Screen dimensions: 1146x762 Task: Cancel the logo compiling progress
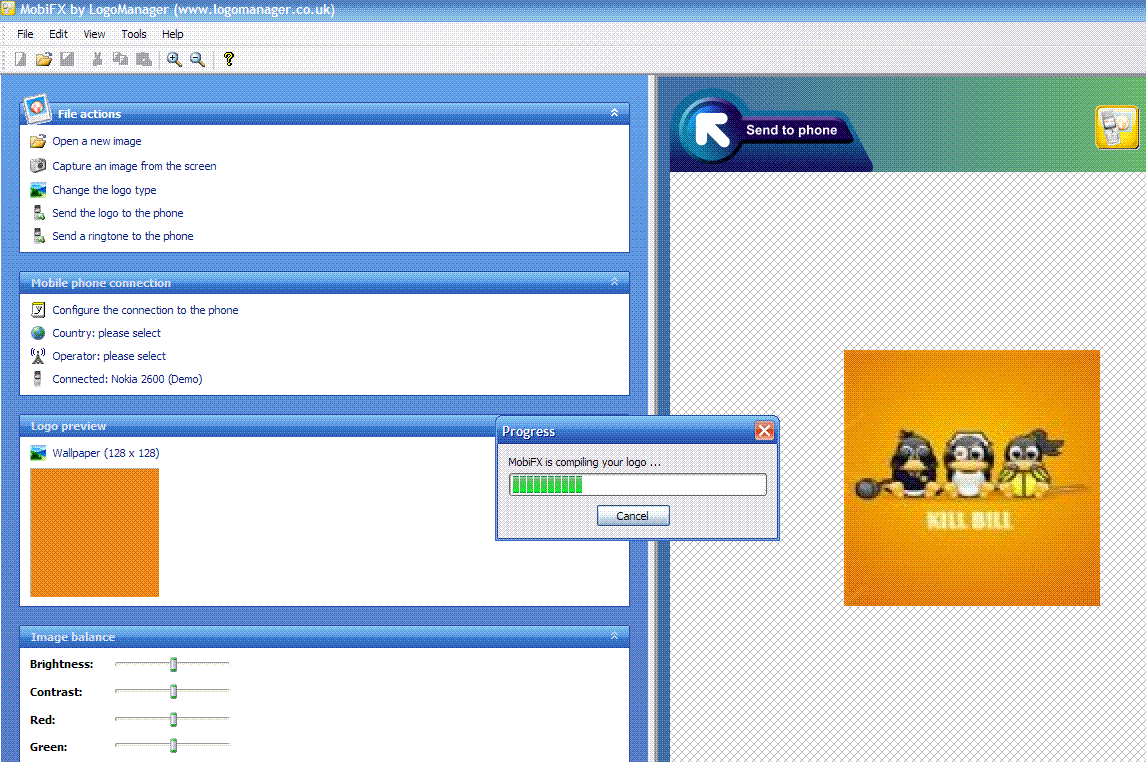(x=632, y=516)
